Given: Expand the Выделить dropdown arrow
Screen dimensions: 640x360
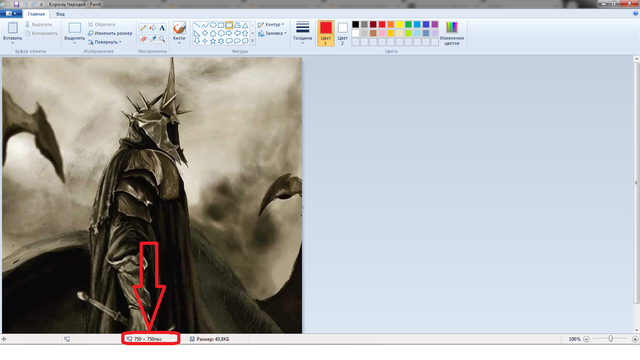Looking at the screenshot, I should [x=75, y=43].
